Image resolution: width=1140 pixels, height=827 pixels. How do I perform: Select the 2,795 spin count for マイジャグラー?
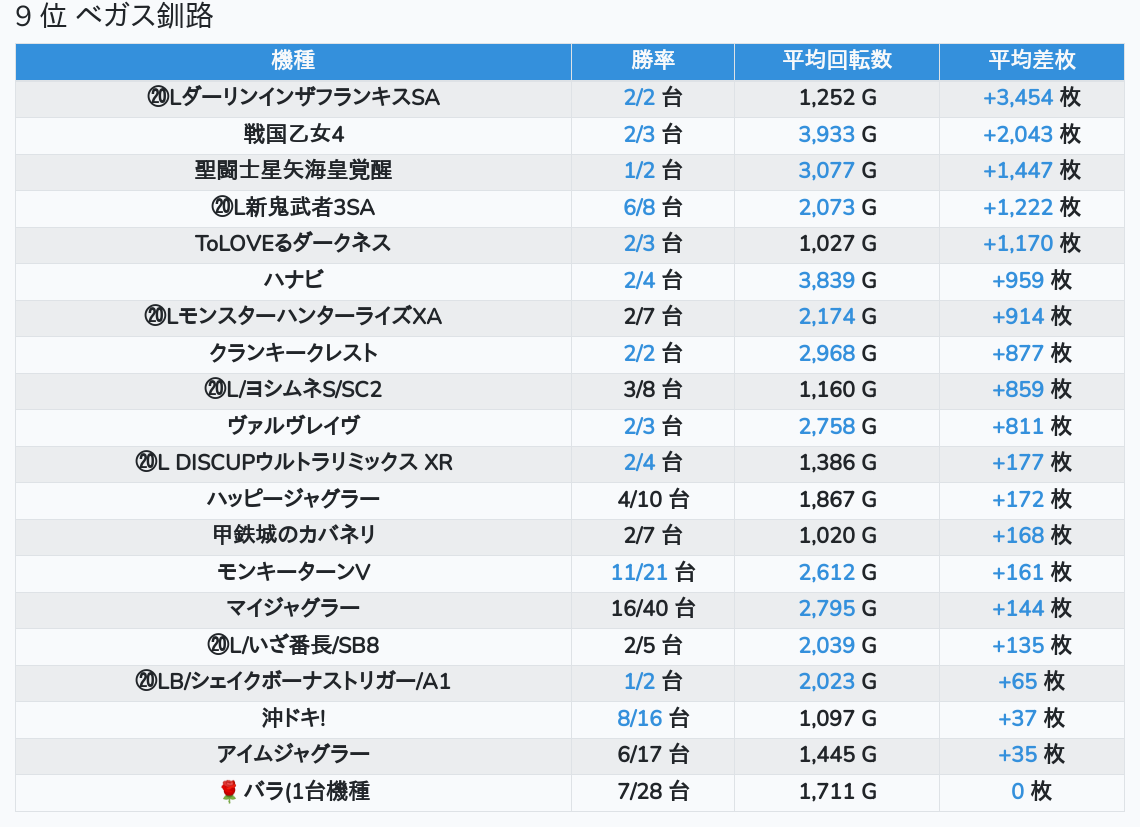point(826,608)
